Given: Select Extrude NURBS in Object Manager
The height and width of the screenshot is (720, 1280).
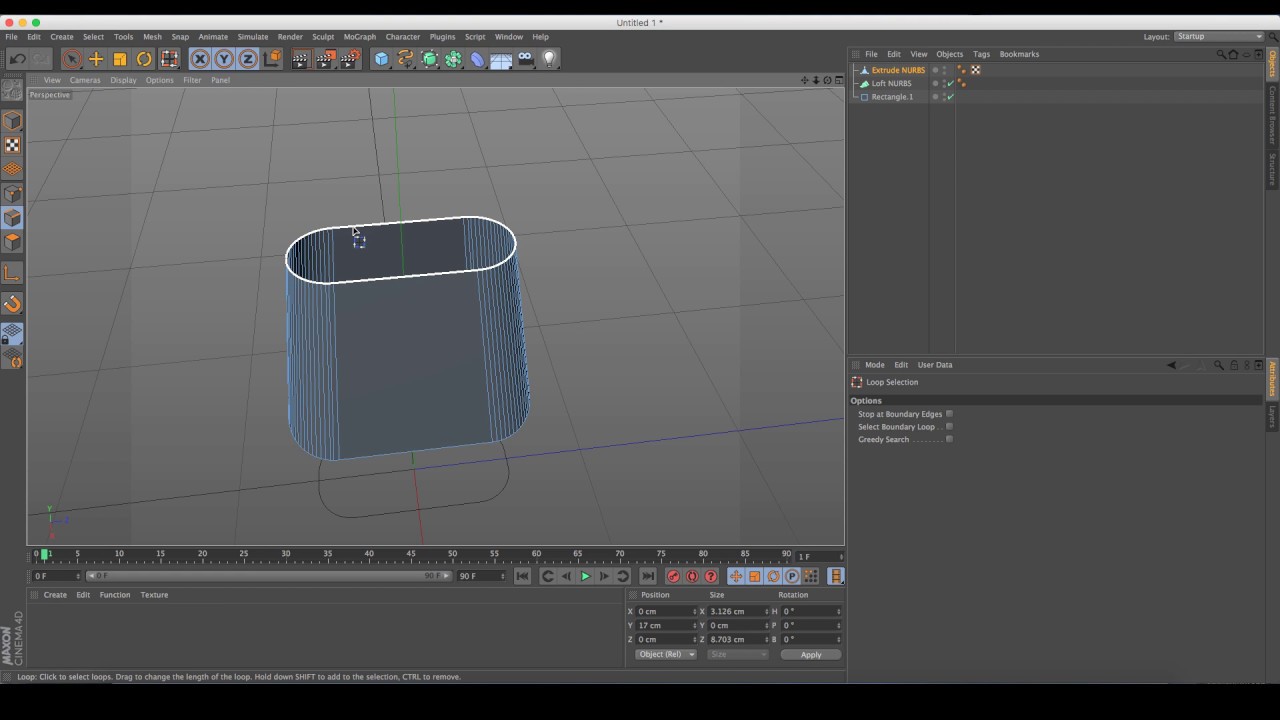Looking at the screenshot, I should tap(898, 70).
